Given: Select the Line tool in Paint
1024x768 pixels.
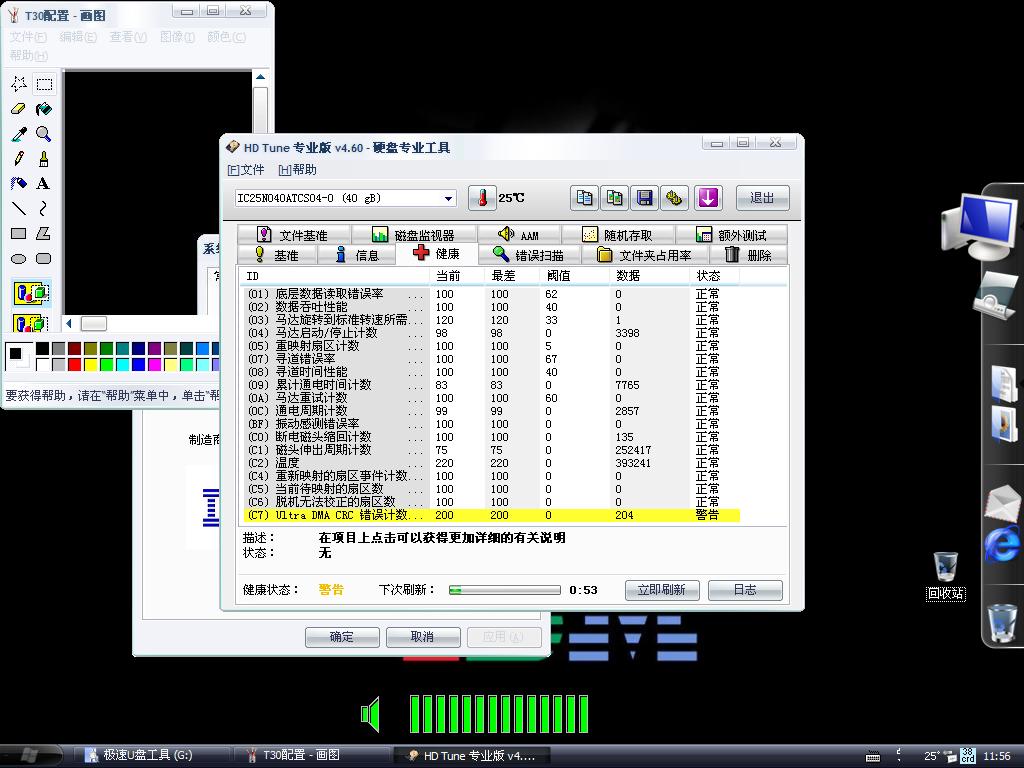Looking at the screenshot, I should tap(17, 206).
